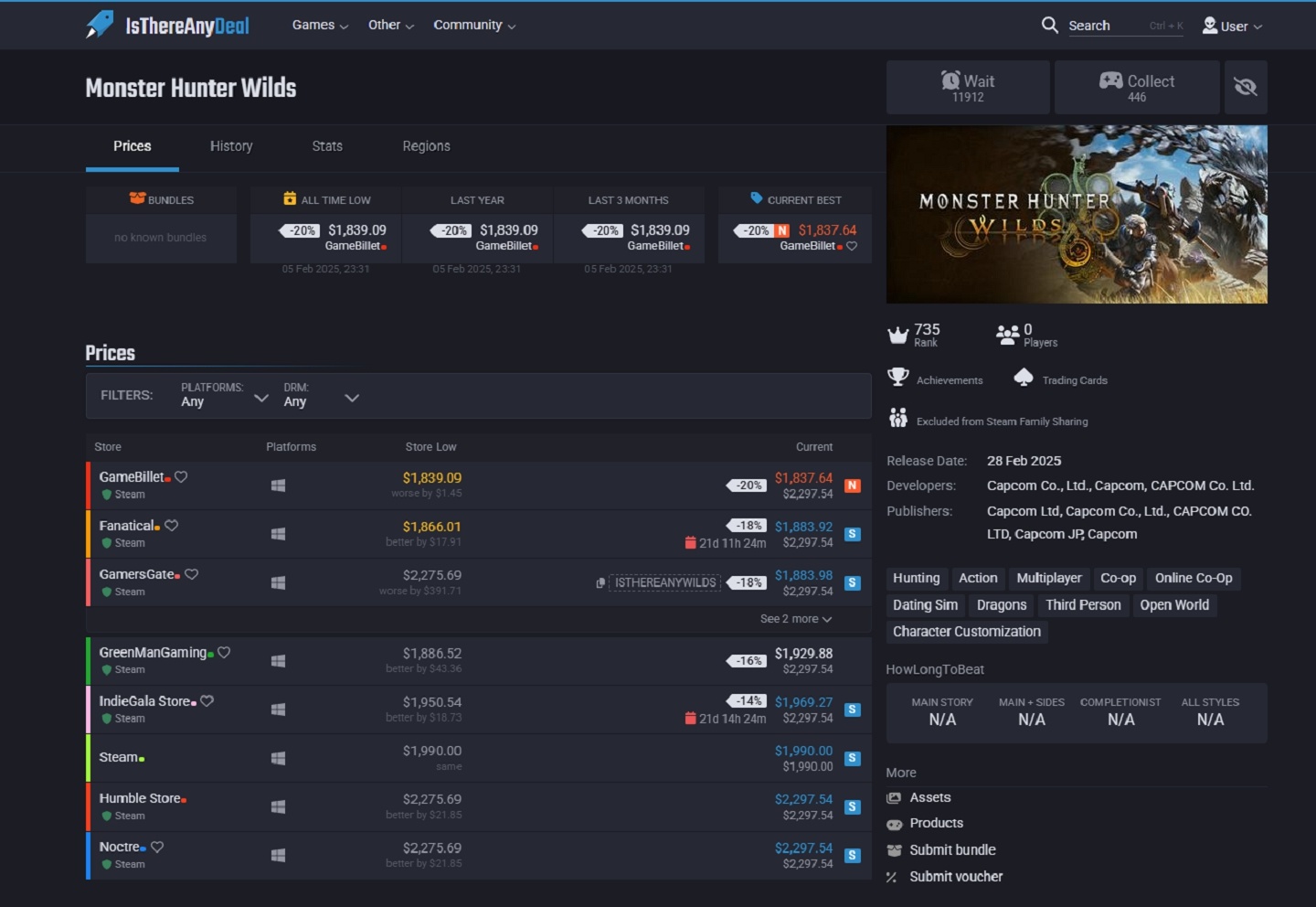The width and height of the screenshot is (1316, 907).
Task: Click the search input field
Action: click(1125, 26)
